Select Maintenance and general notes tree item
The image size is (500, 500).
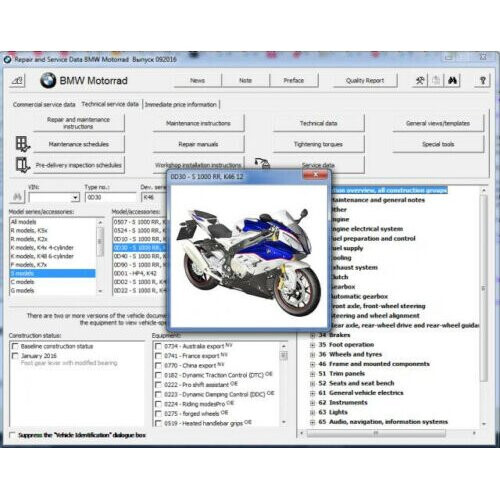coord(378,200)
